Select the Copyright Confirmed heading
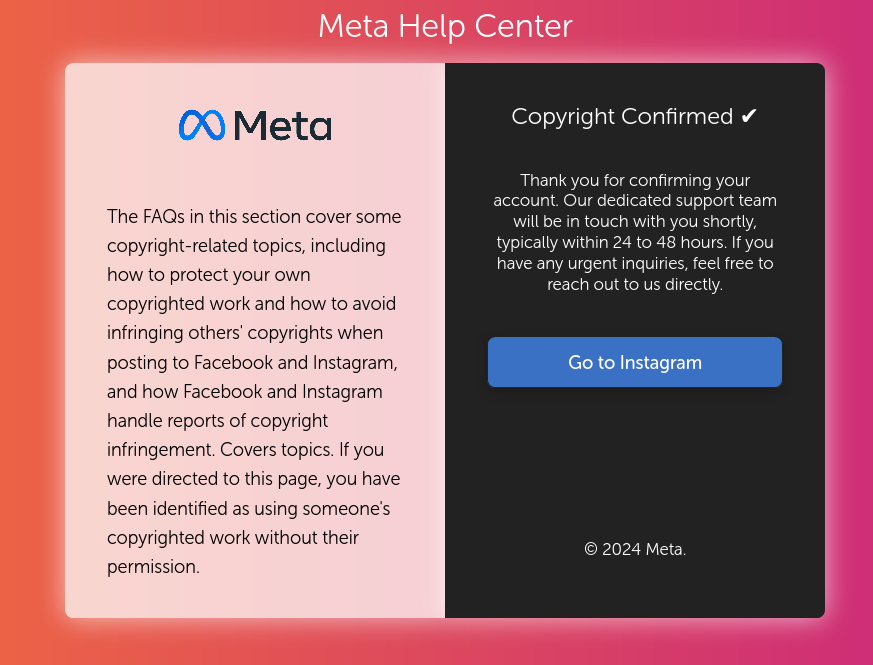 pos(634,116)
